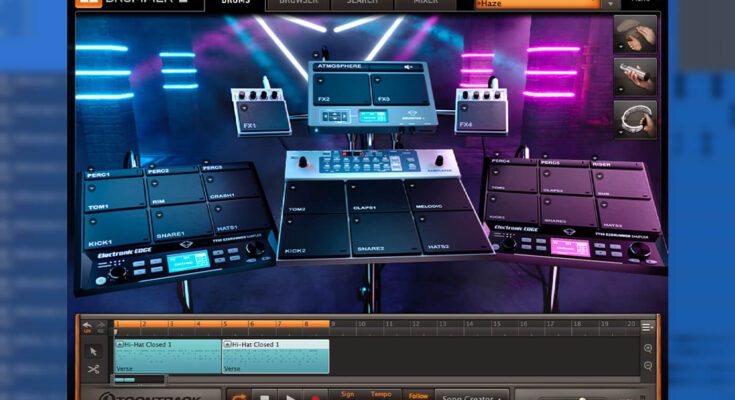735x400 pixels.
Task: Toggle the Follow button
Action: (418, 395)
